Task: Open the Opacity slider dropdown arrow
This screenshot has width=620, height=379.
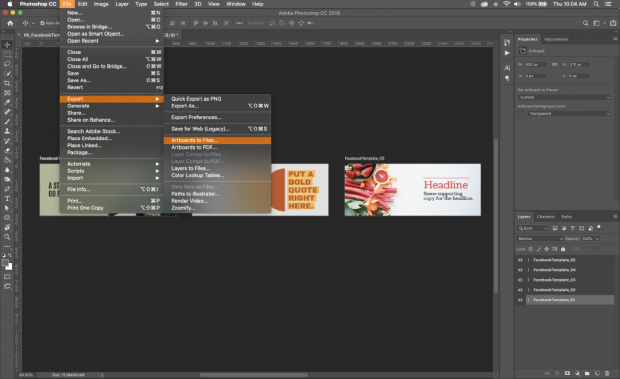Action: pos(597,239)
